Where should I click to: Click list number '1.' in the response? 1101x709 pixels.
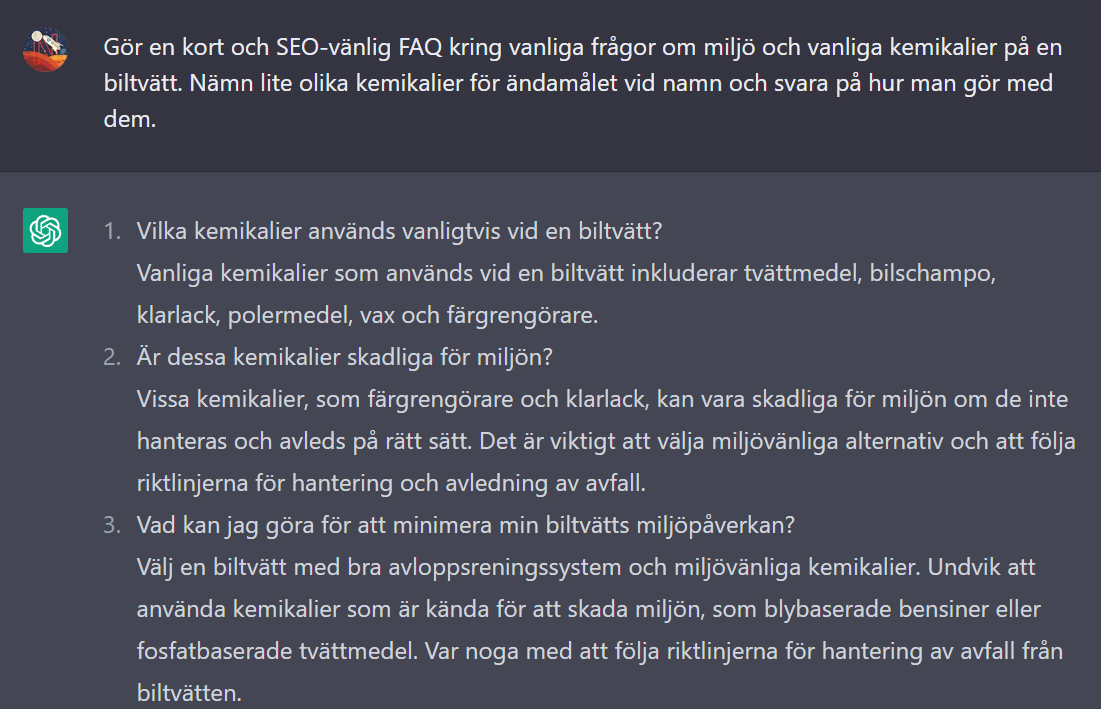point(112,231)
